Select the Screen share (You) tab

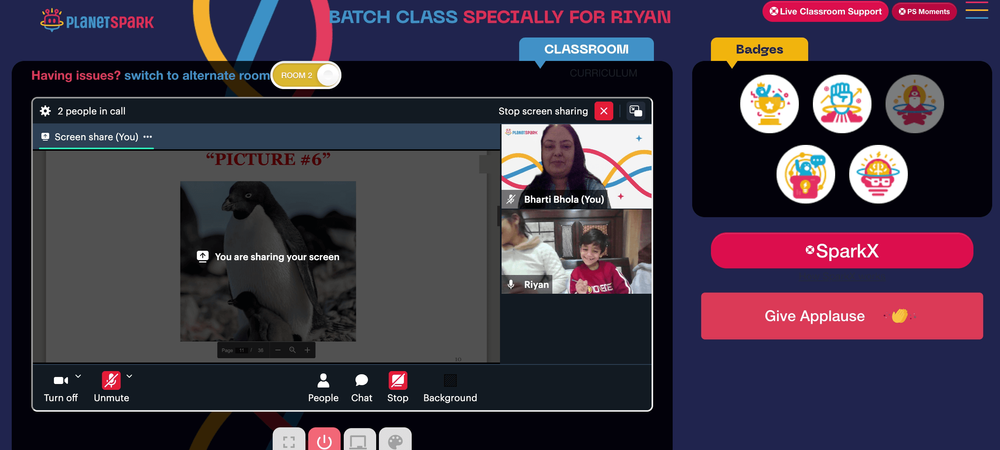[96, 136]
